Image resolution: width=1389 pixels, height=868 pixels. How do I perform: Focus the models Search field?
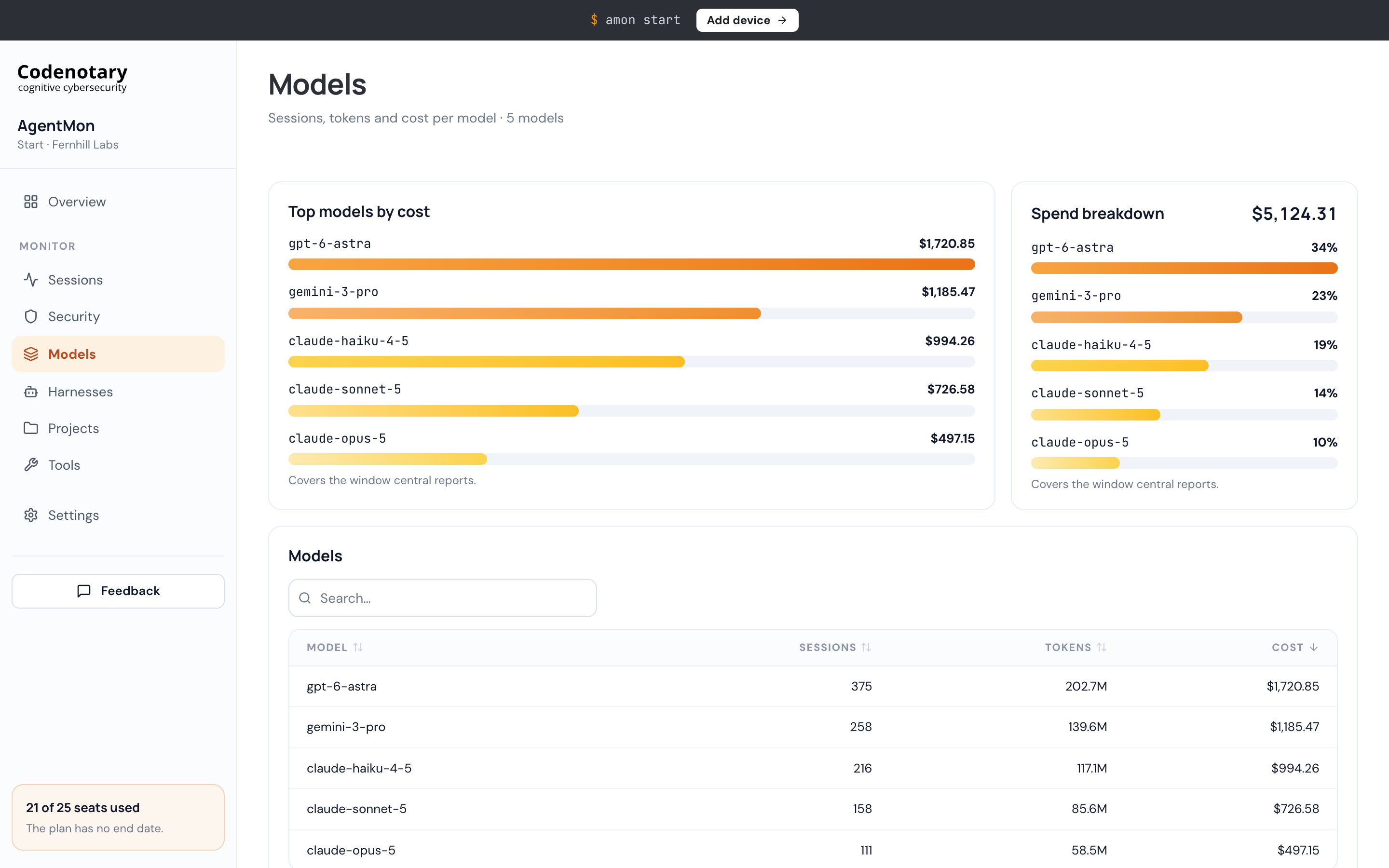443,598
